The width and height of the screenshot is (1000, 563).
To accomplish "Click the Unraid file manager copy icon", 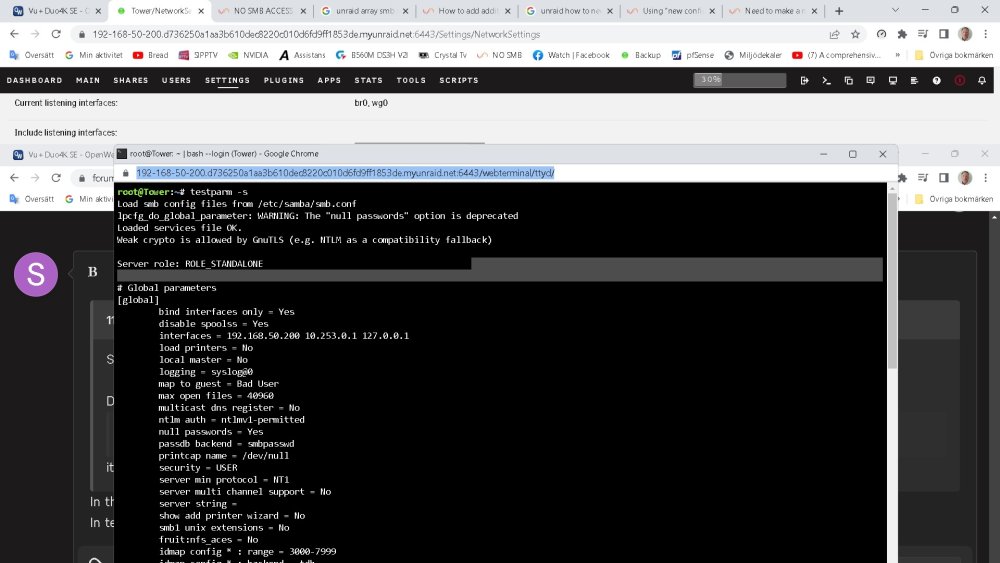I will [x=848, y=80].
